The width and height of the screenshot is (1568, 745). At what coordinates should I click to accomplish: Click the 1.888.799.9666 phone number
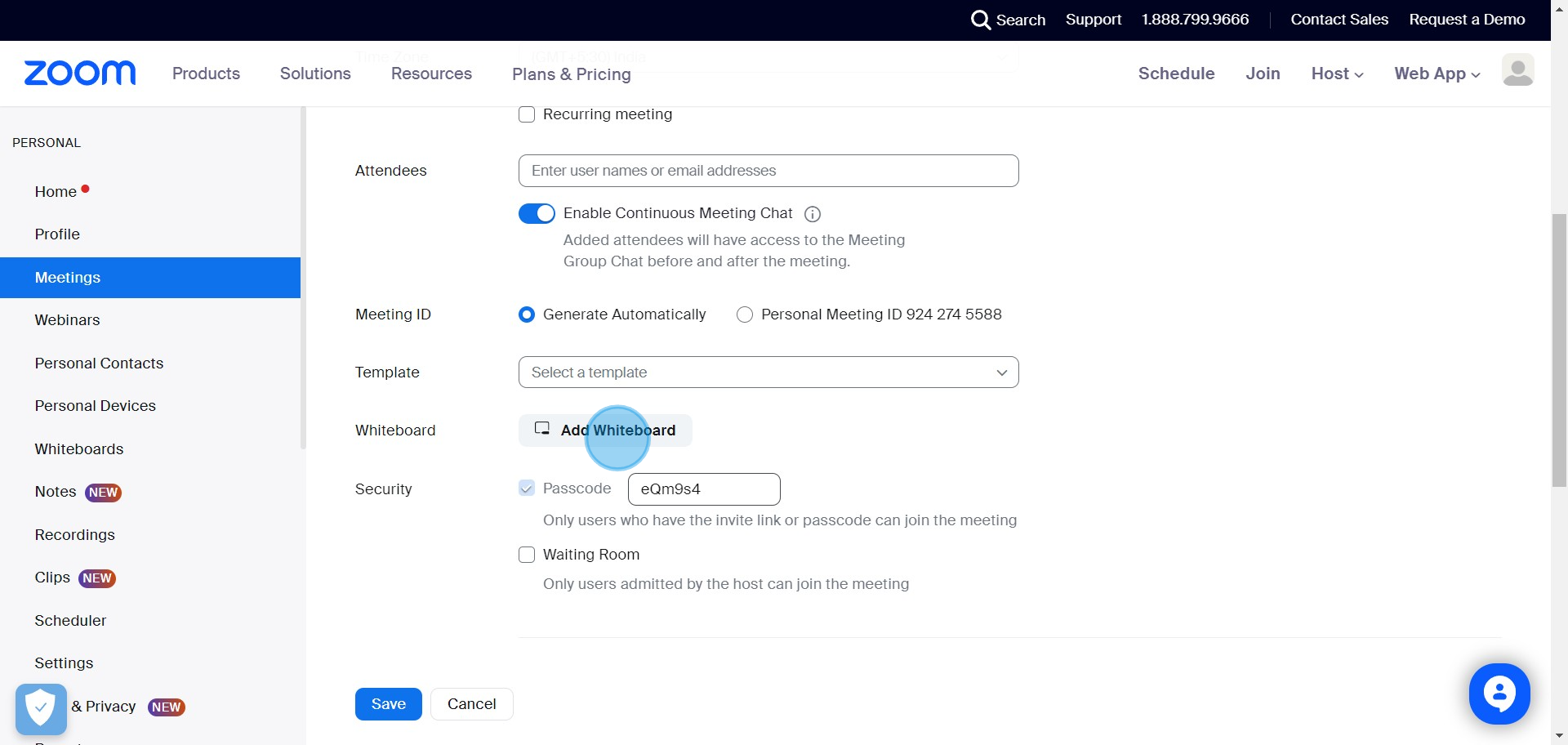click(1195, 20)
